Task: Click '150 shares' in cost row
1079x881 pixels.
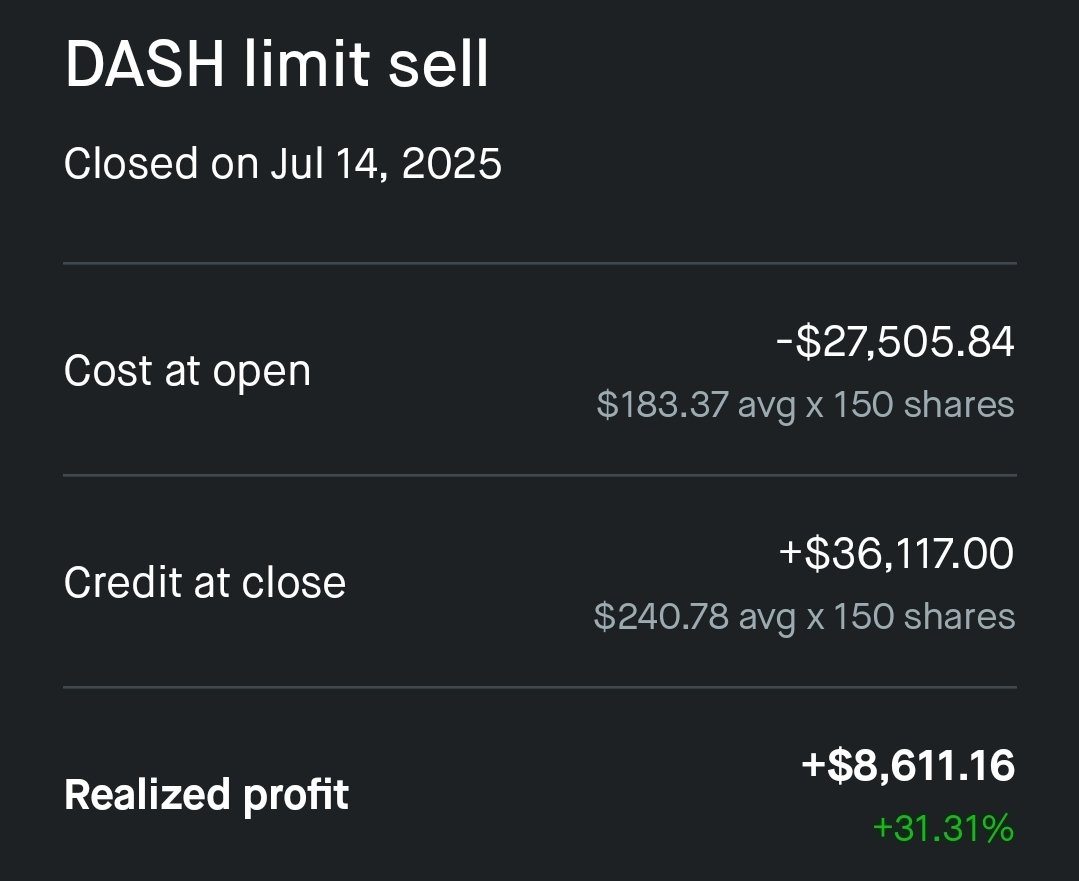Action: (923, 404)
